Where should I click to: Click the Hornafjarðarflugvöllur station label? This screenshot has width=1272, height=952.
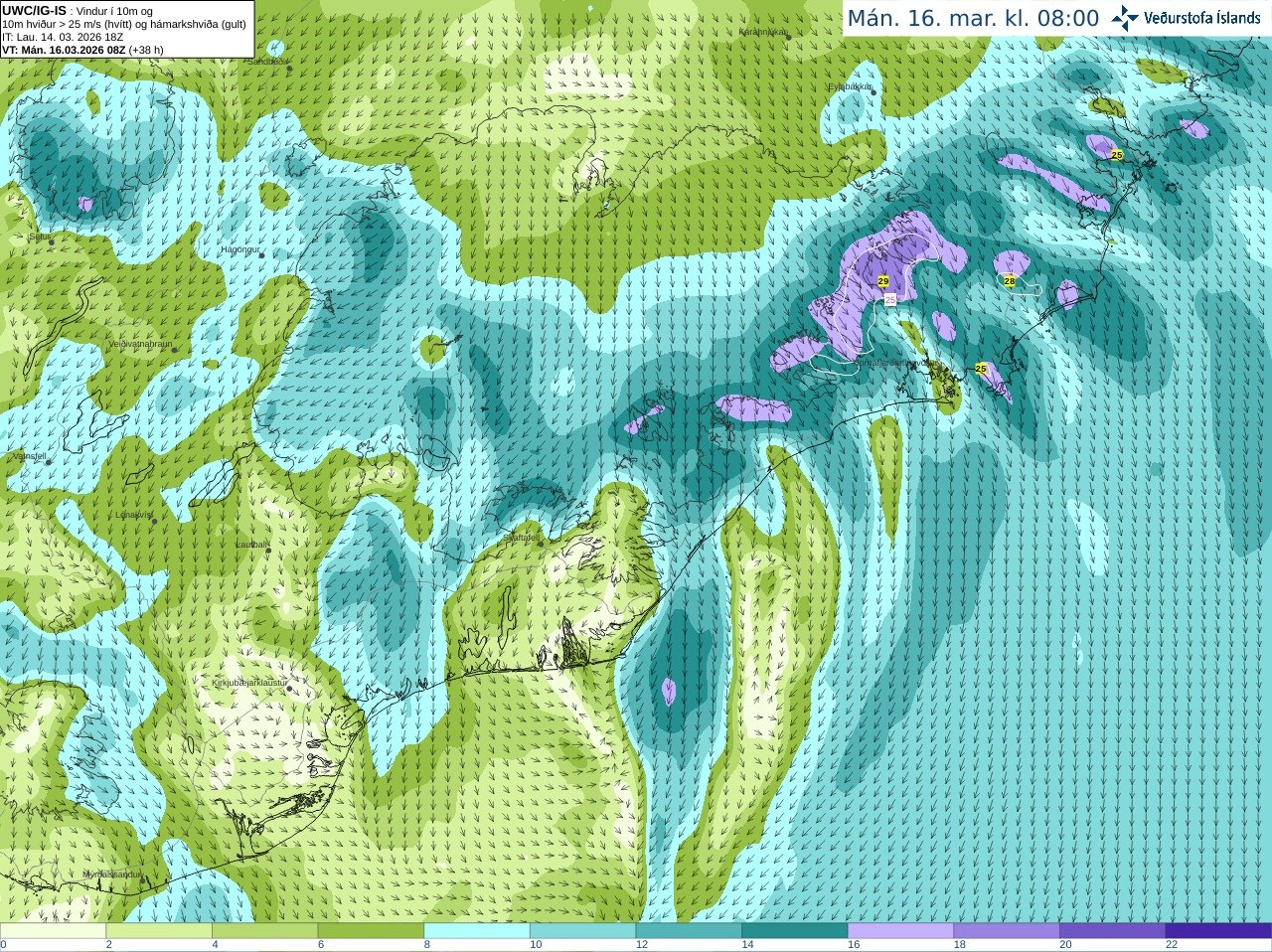click(894, 364)
